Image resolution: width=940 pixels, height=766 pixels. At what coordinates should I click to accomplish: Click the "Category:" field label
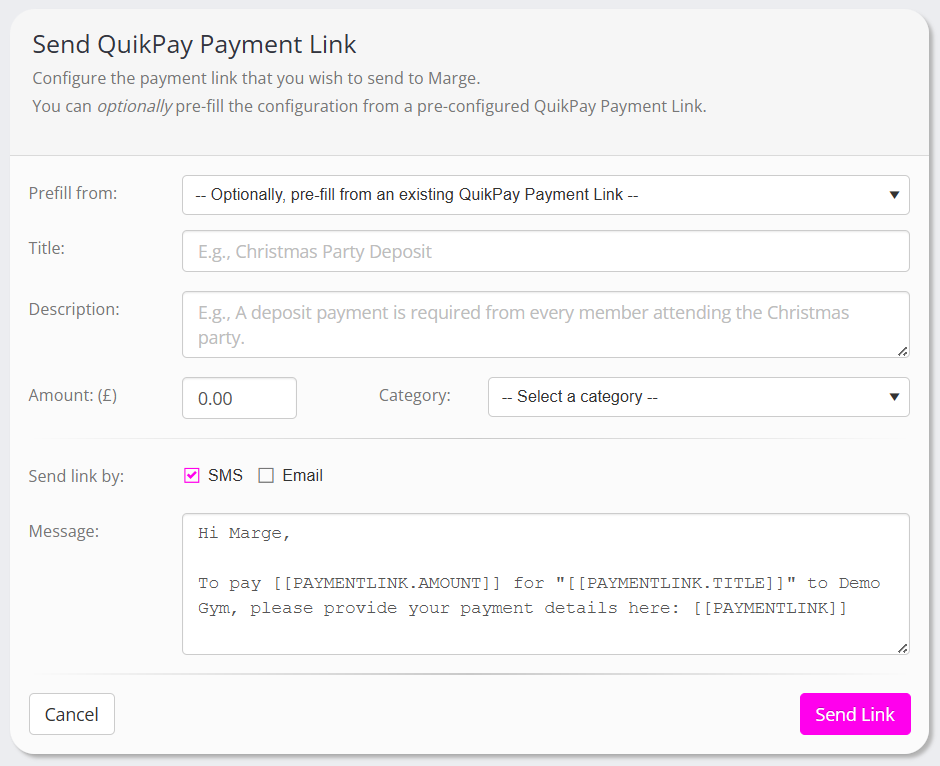pos(414,395)
